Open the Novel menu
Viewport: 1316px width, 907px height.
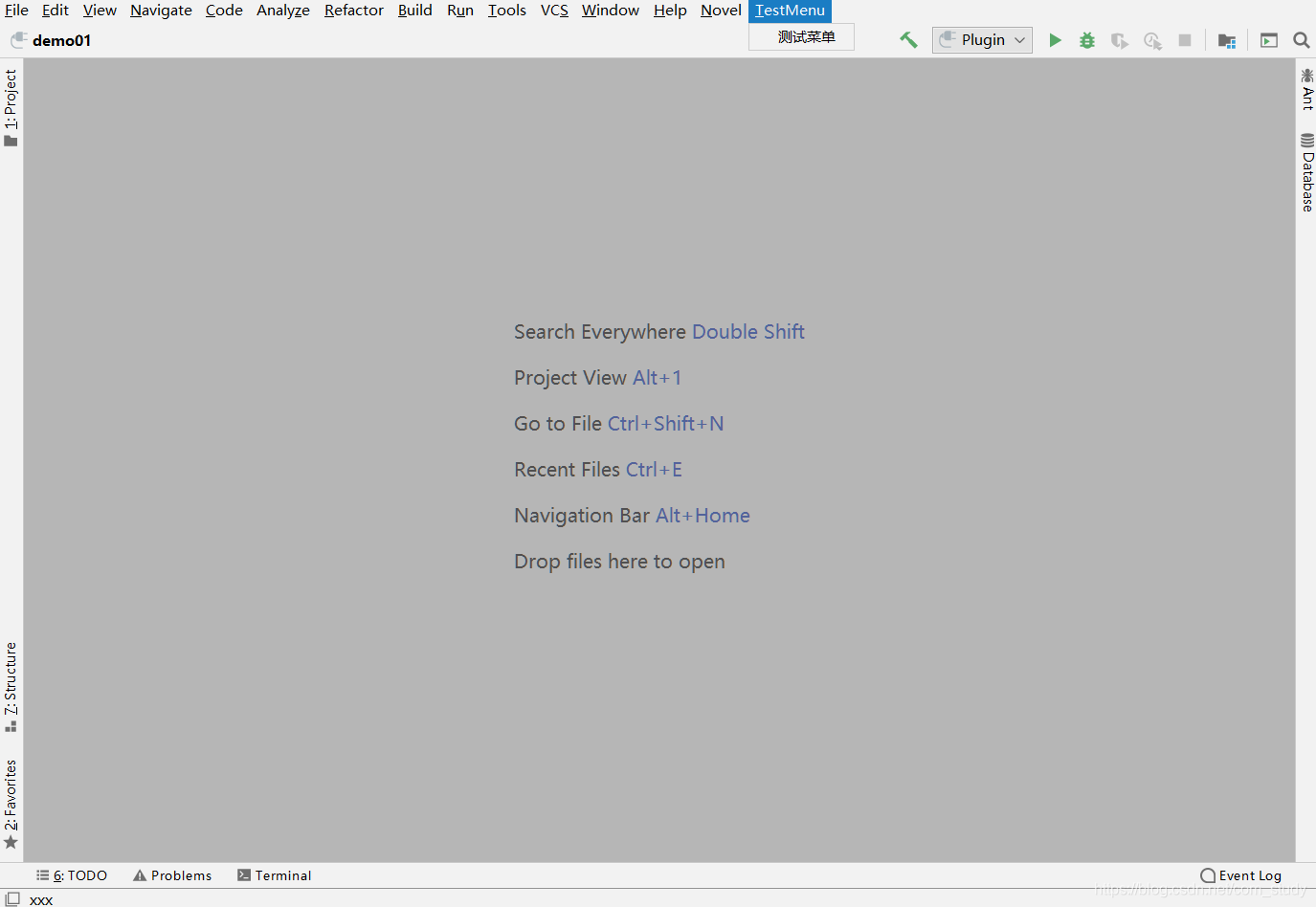(x=721, y=11)
